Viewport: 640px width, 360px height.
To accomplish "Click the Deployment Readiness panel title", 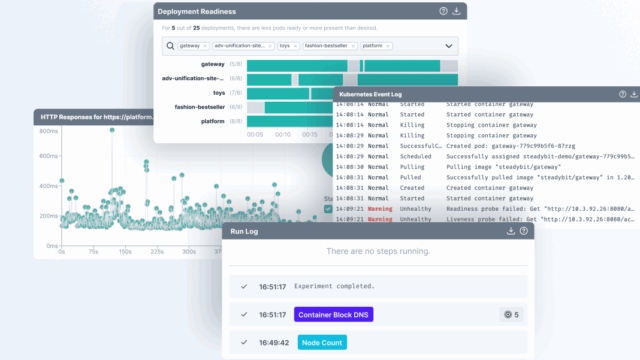I will point(197,11).
